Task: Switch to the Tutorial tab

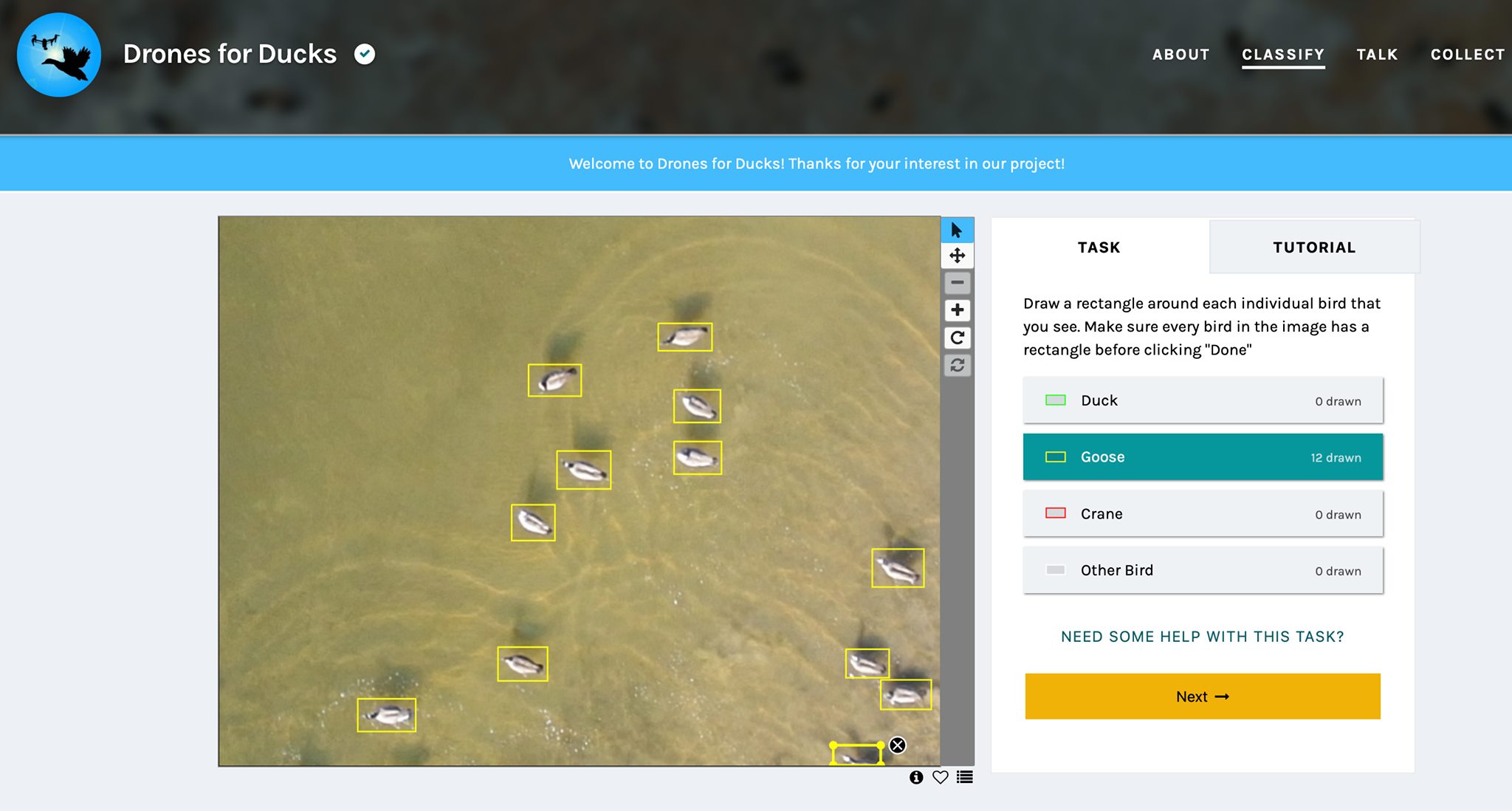Action: pyautogui.click(x=1314, y=247)
